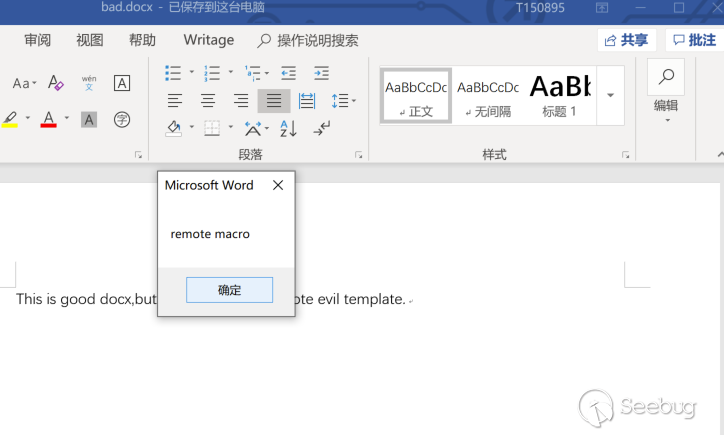Sort paragraphs A to Z
Image resolution: width=724 pixels, height=435 pixels.
coord(289,128)
